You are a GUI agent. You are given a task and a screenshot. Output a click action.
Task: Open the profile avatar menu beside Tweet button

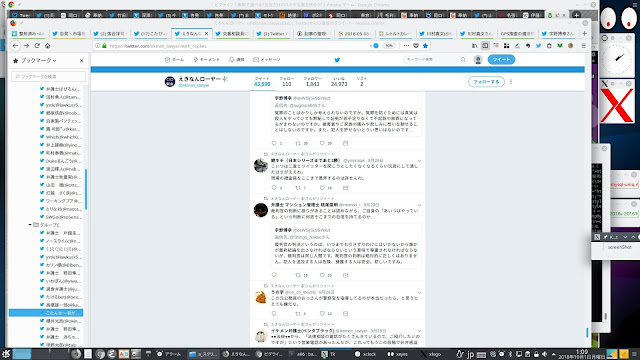click(x=478, y=60)
